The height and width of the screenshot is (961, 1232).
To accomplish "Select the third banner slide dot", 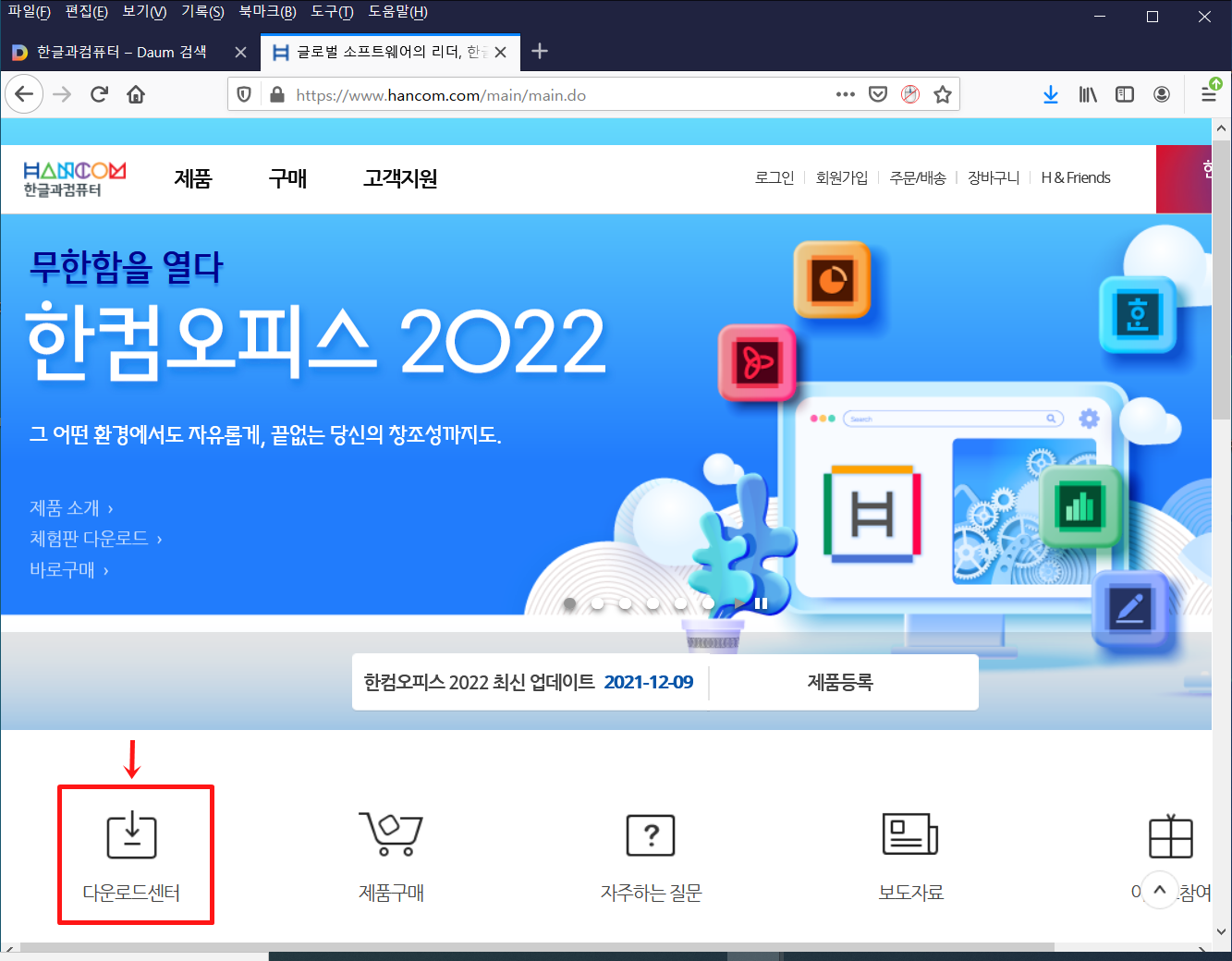I will point(626,603).
